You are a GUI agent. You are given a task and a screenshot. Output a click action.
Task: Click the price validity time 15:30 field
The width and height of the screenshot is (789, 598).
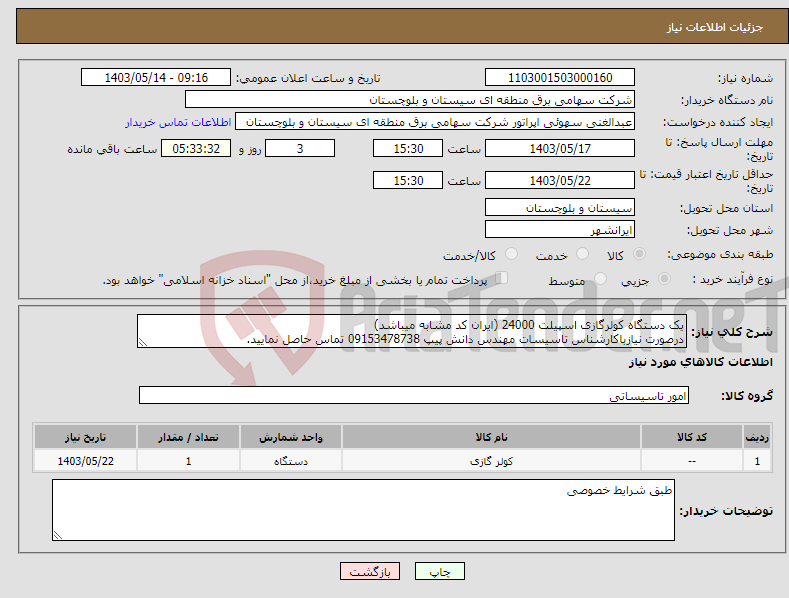408,180
